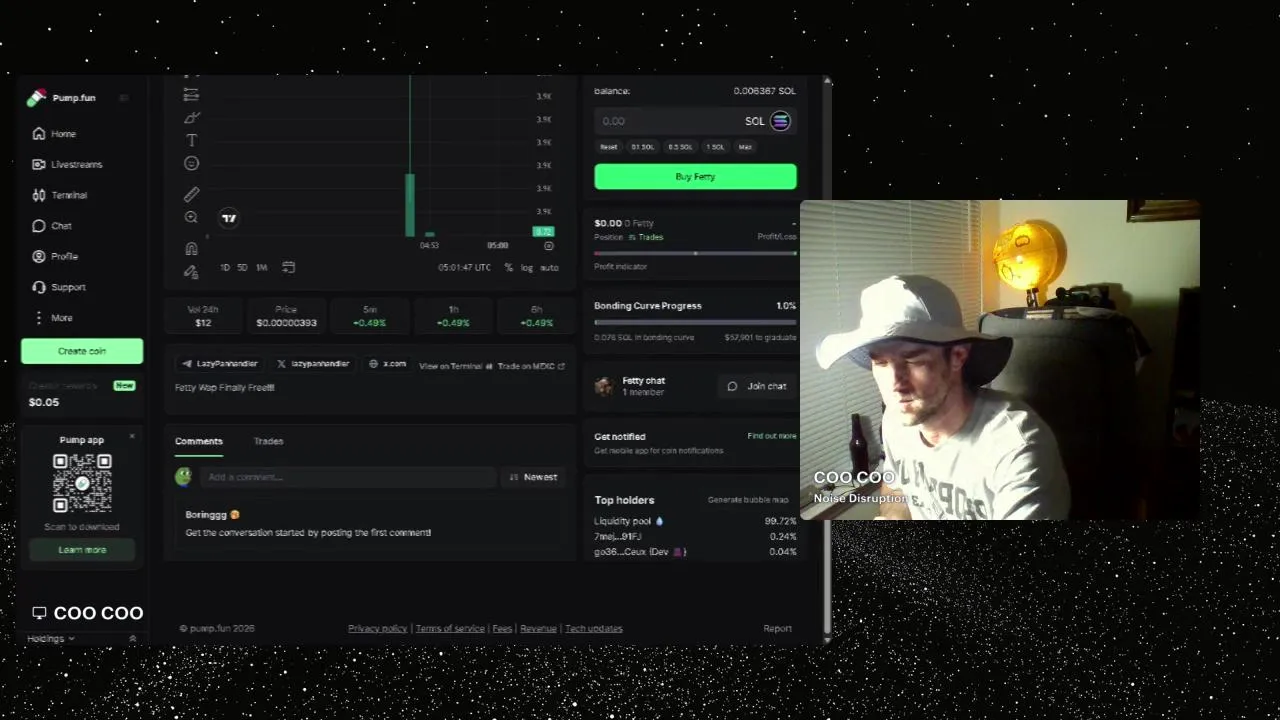Screen dimensions: 1280x720
Task: Choose the 1 SOL preset
Action: 715,147
